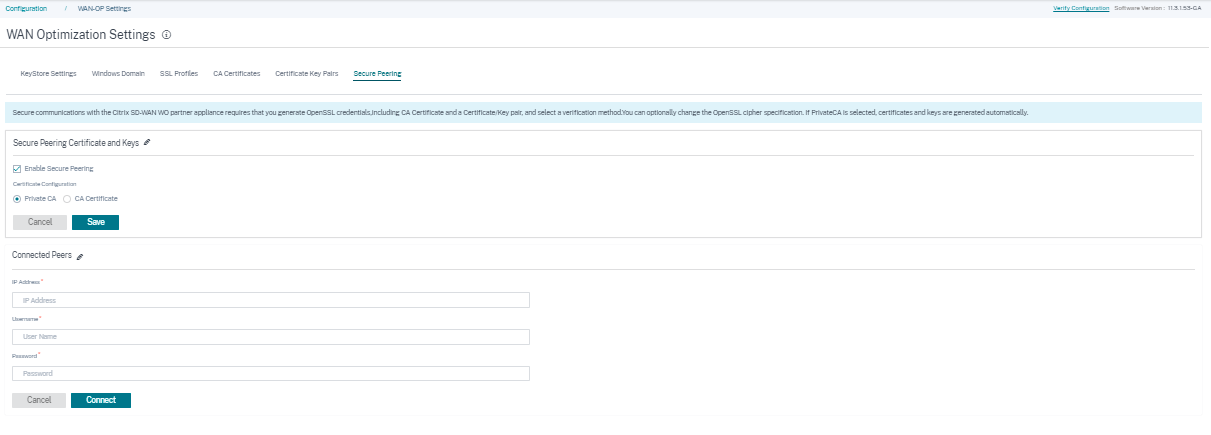Screen dimensions: 1211x435
Task: Save the secure peering certificate settings
Action: (x=96, y=222)
